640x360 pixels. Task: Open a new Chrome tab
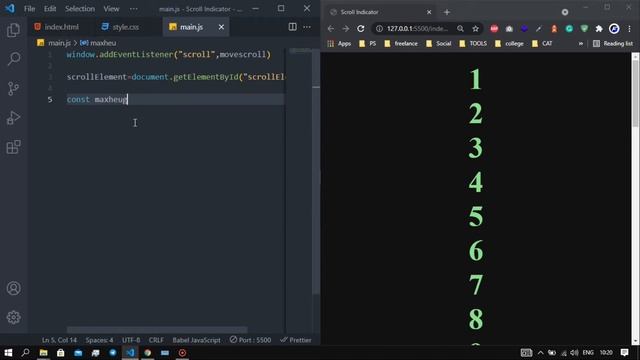(x=447, y=12)
